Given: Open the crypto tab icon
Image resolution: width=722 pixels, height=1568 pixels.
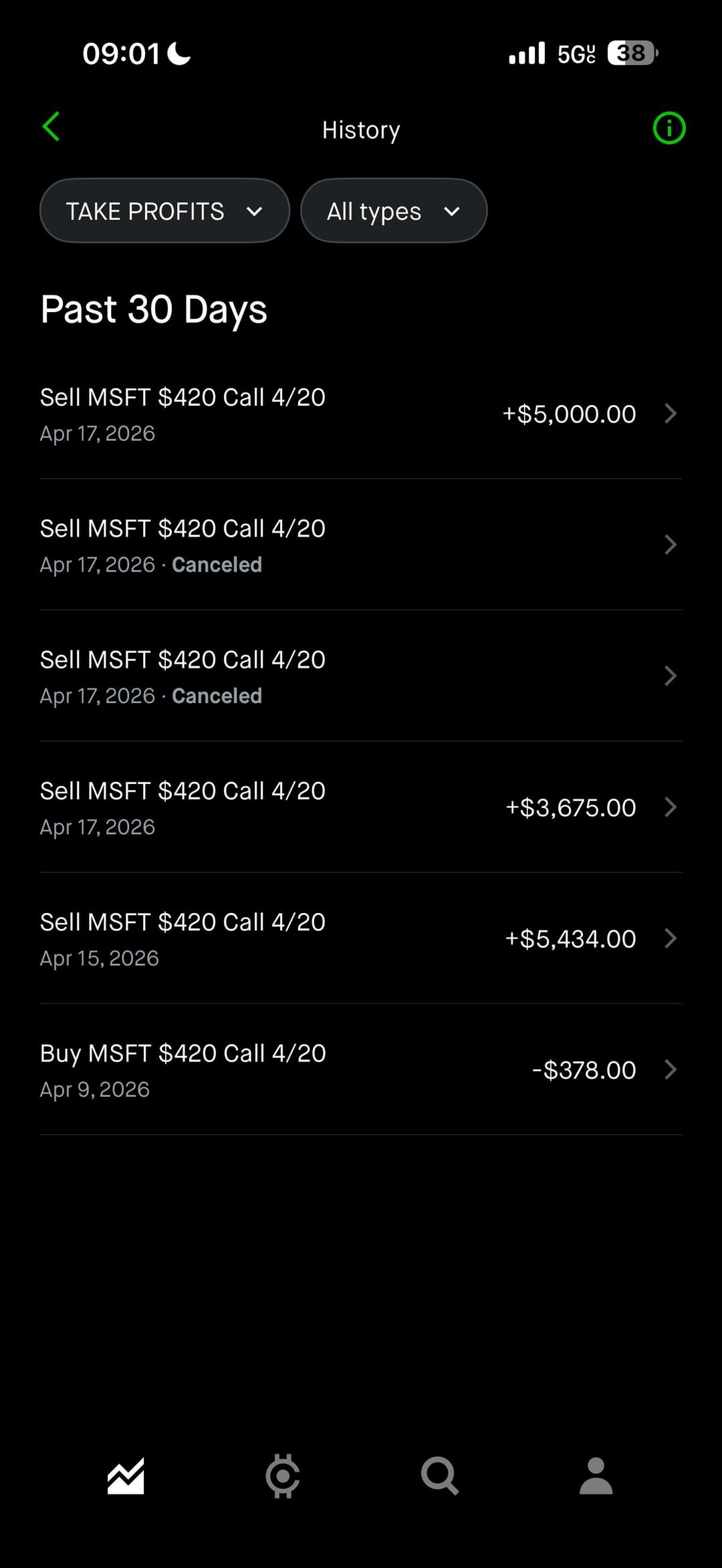Looking at the screenshot, I should [x=282, y=1476].
